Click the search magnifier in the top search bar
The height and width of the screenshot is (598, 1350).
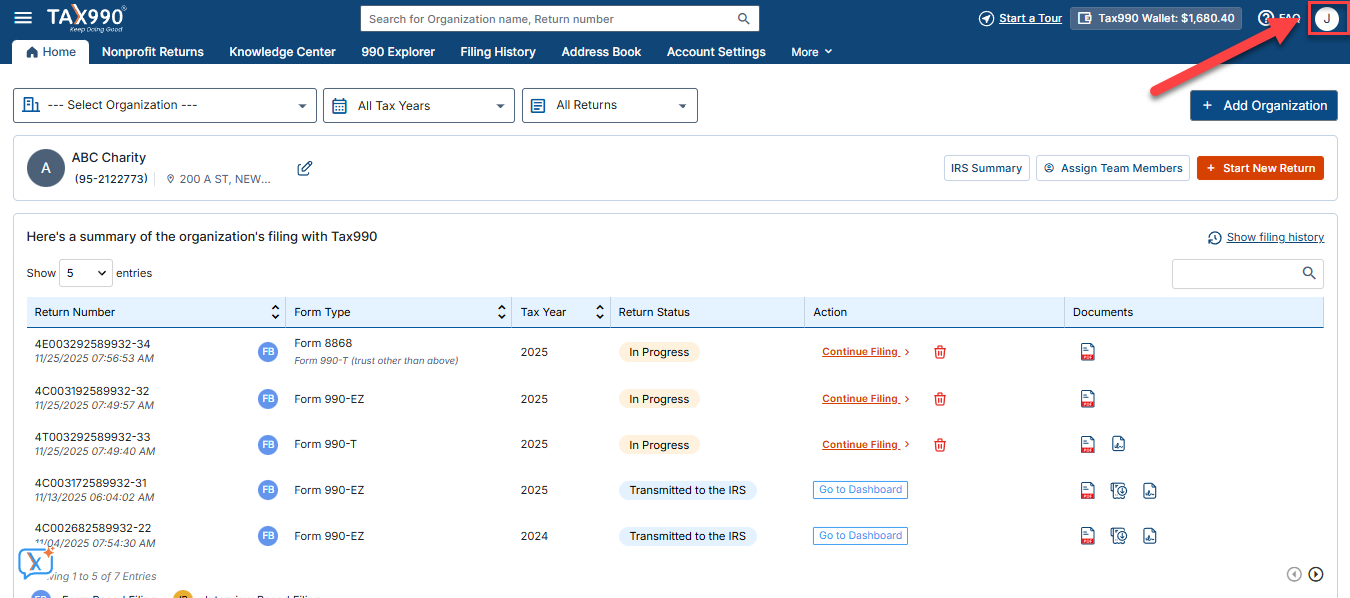(743, 19)
